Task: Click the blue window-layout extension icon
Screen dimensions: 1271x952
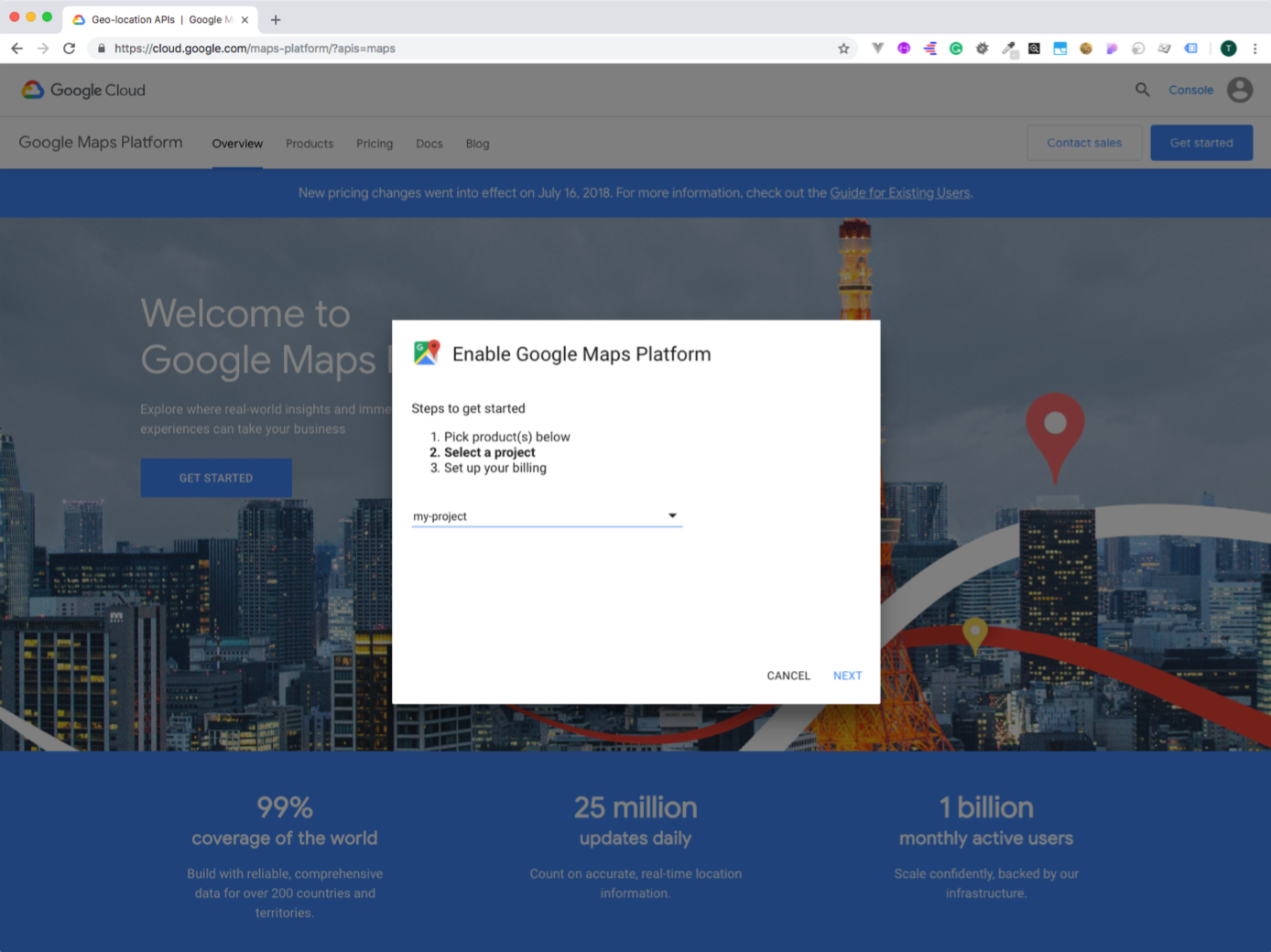Action: pos(1060,49)
